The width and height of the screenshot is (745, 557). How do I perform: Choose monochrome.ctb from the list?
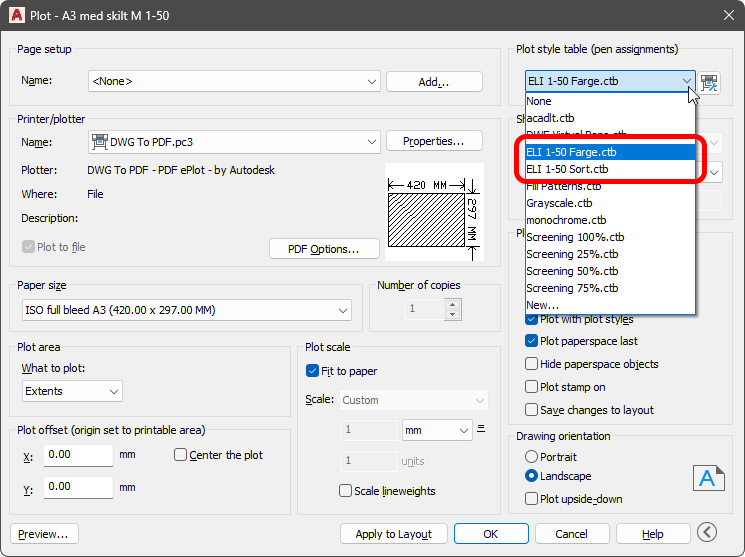point(566,220)
